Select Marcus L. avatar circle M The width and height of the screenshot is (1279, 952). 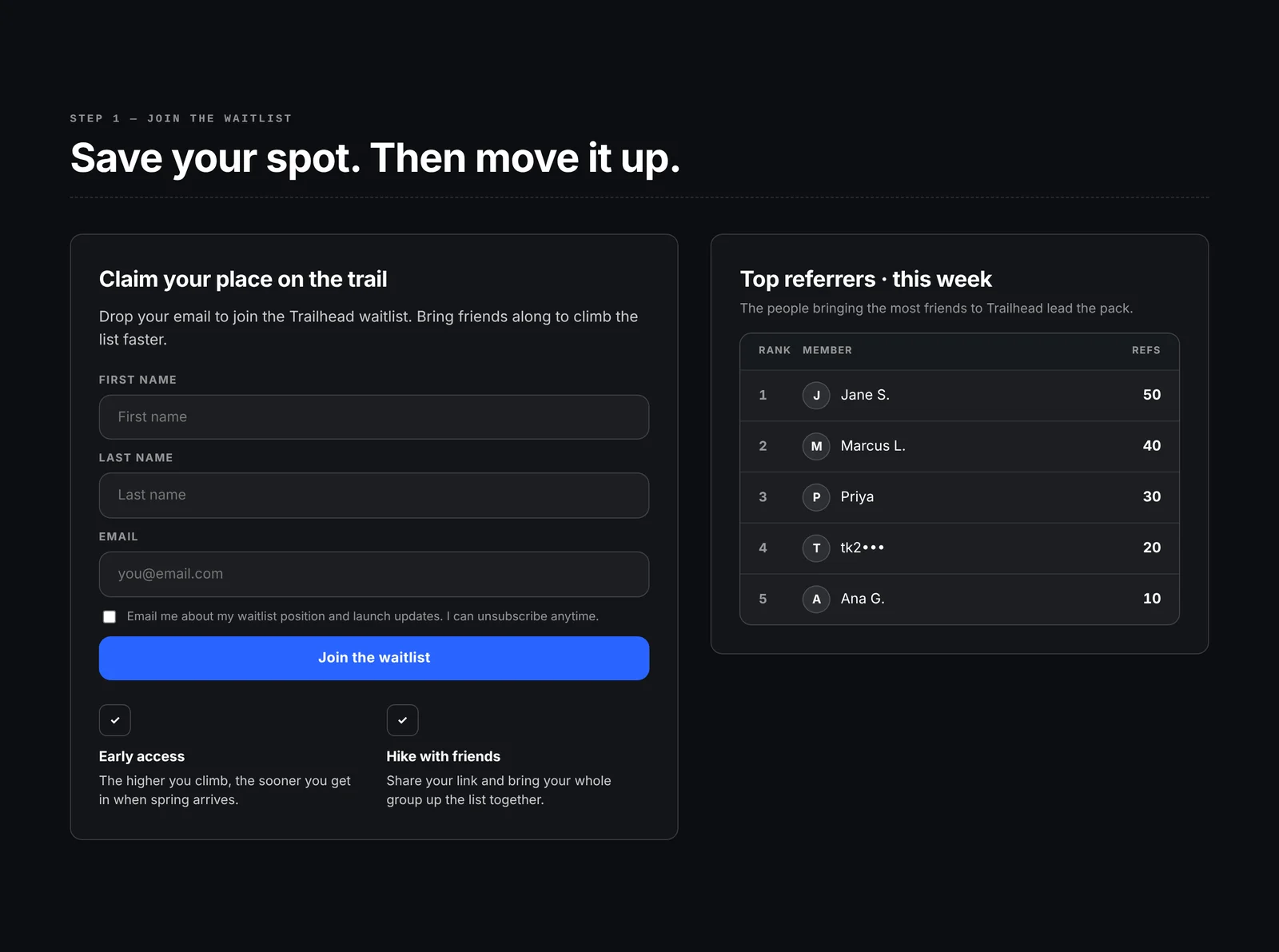(816, 446)
